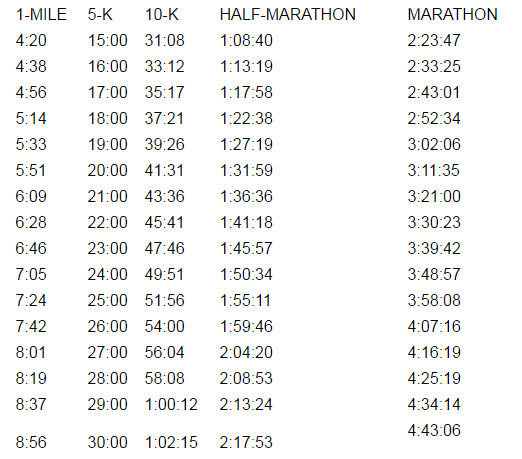Click marathon time 3:58:08

coord(434,301)
